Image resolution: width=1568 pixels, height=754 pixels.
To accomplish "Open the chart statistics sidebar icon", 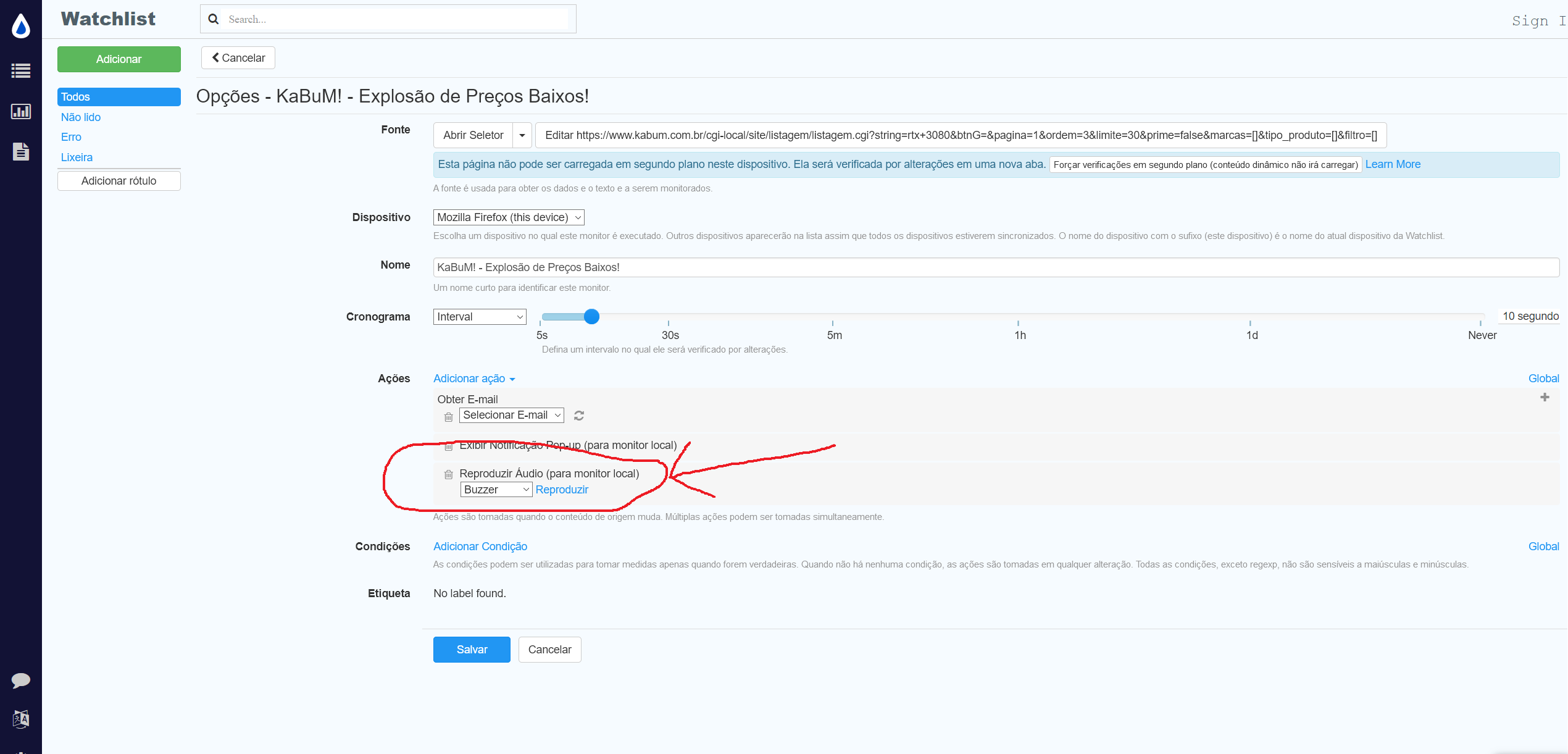I will [x=21, y=111].
